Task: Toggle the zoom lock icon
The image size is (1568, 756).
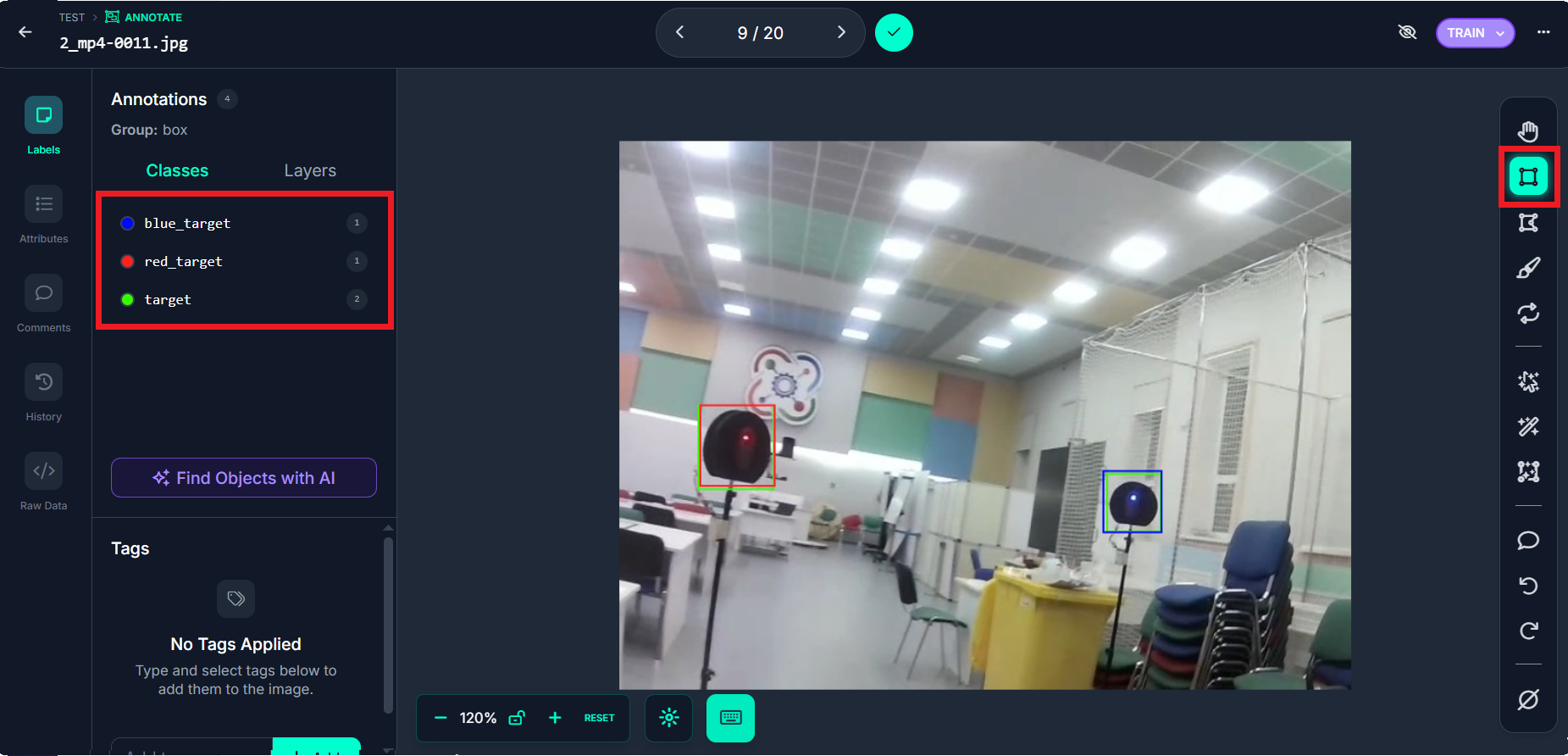Action: point(516,718)
